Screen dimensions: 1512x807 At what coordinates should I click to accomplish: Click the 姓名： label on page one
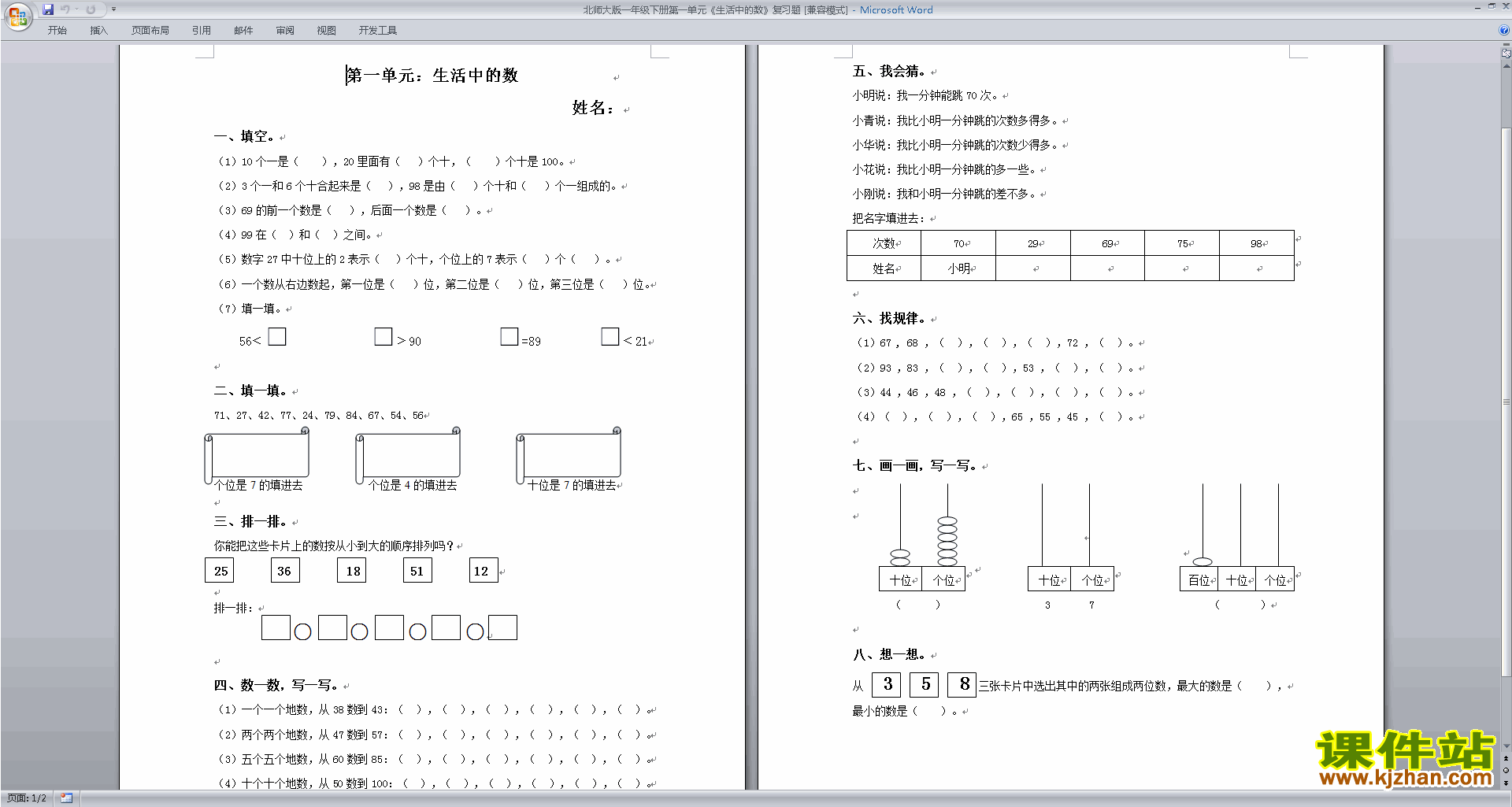point(593,108)
